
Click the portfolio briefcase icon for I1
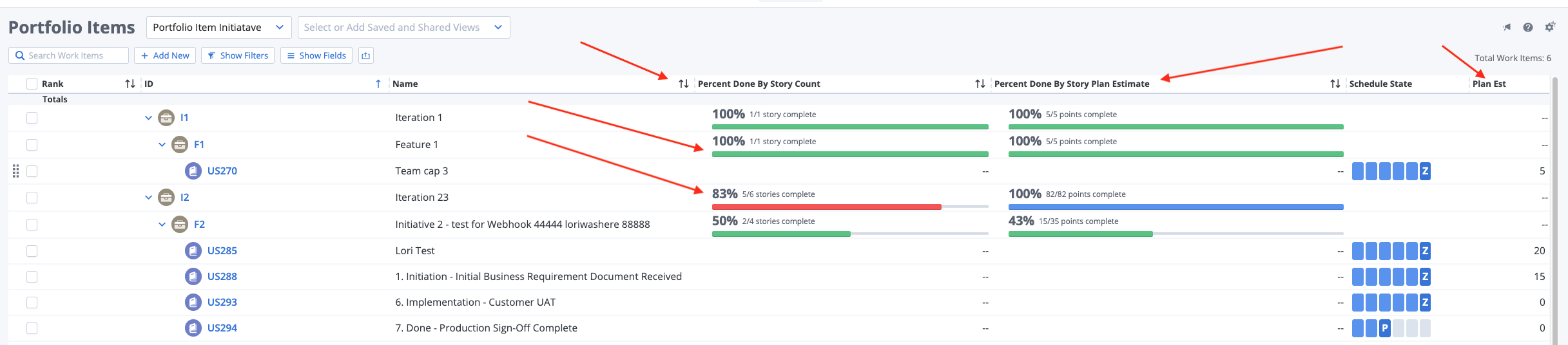166,118
